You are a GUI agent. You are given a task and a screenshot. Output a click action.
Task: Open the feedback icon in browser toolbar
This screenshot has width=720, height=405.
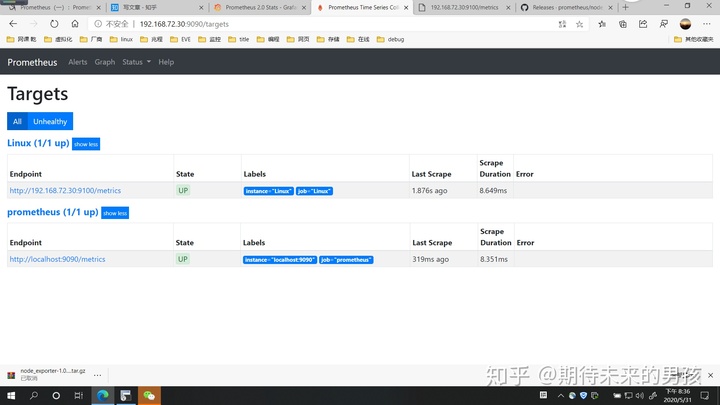tap(664, 24)
